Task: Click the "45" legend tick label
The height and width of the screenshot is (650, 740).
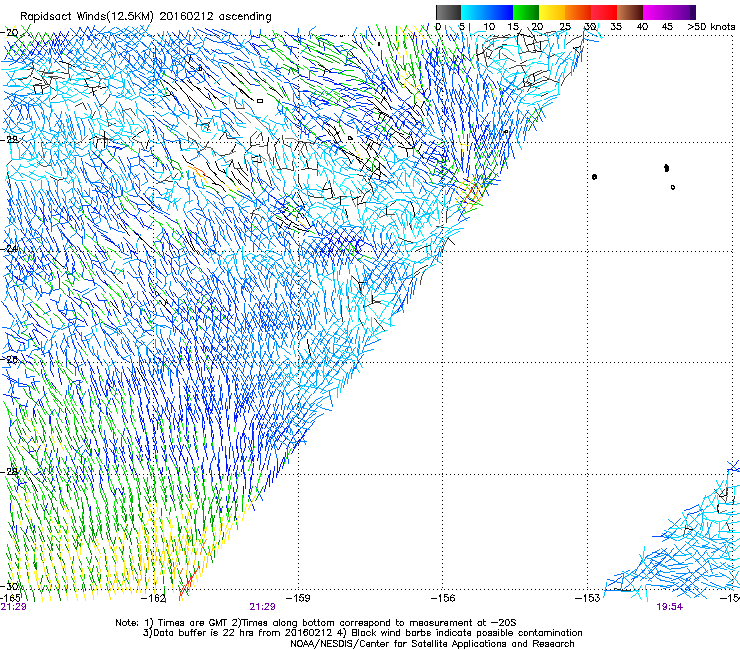Action: tap(667, 27)
